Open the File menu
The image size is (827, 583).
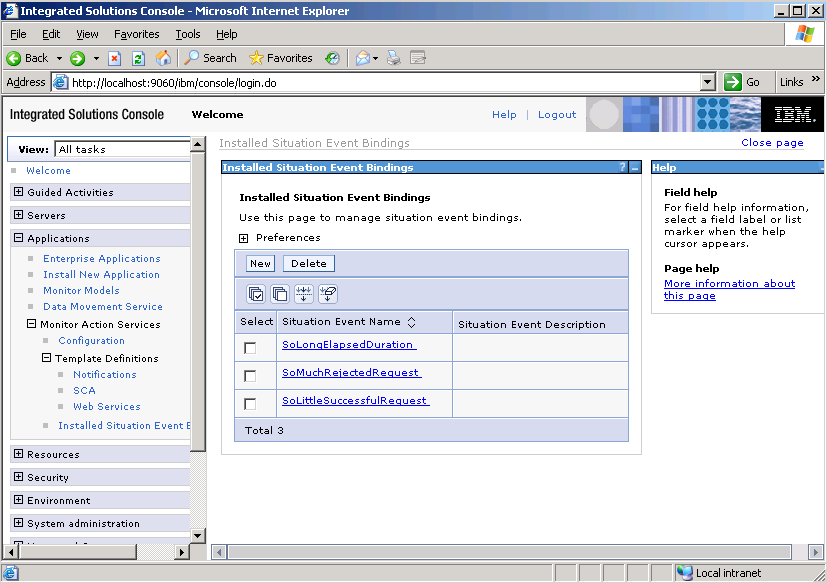pos(18,34)
